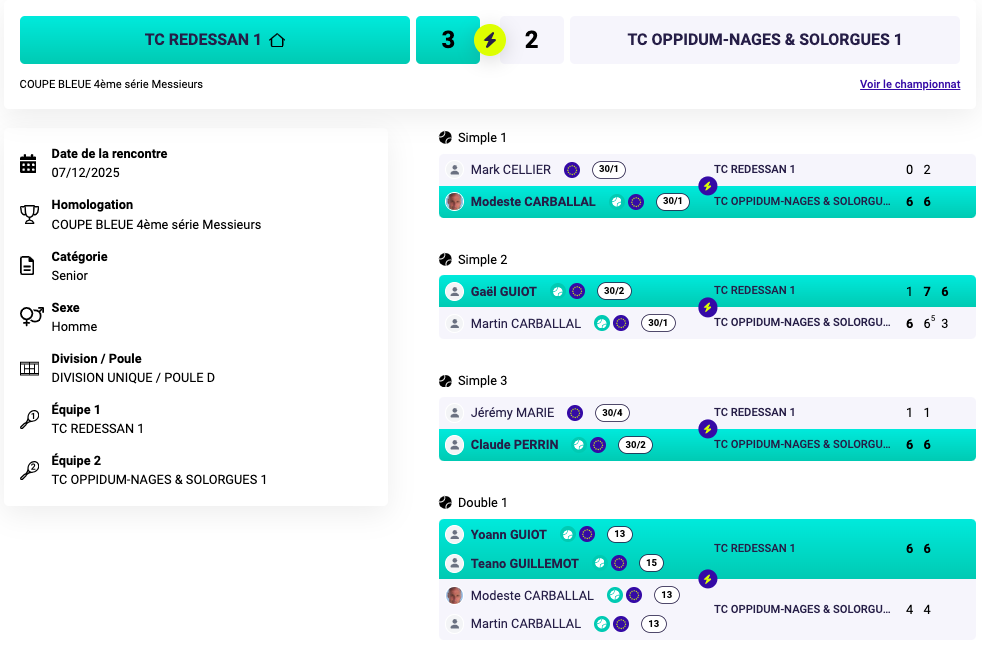This screenshot has height=651, width=982.
Task: Click the lightning icon in Simple 2 match
Action: 708,307
